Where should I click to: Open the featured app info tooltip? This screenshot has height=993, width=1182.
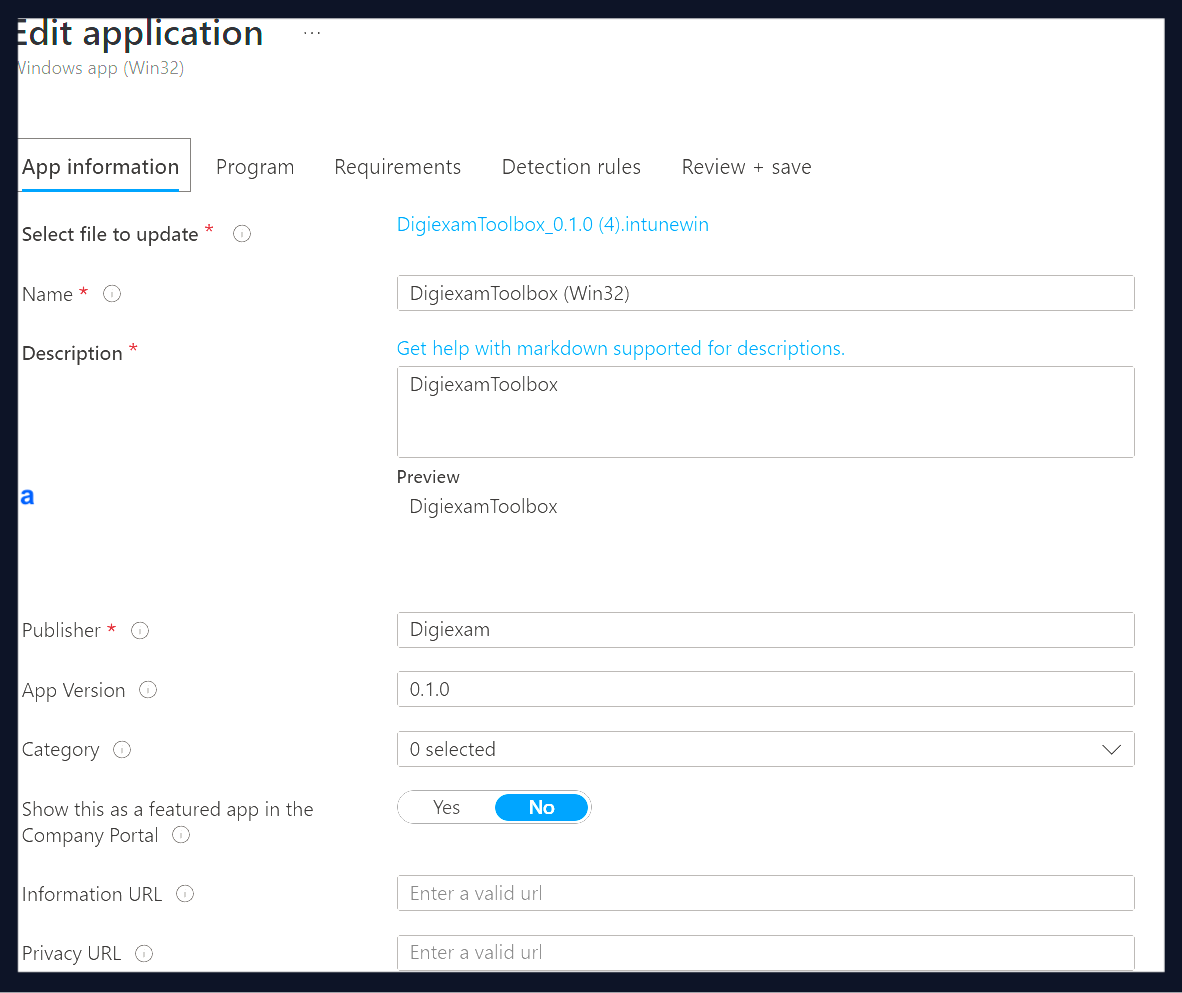point(180,836)
